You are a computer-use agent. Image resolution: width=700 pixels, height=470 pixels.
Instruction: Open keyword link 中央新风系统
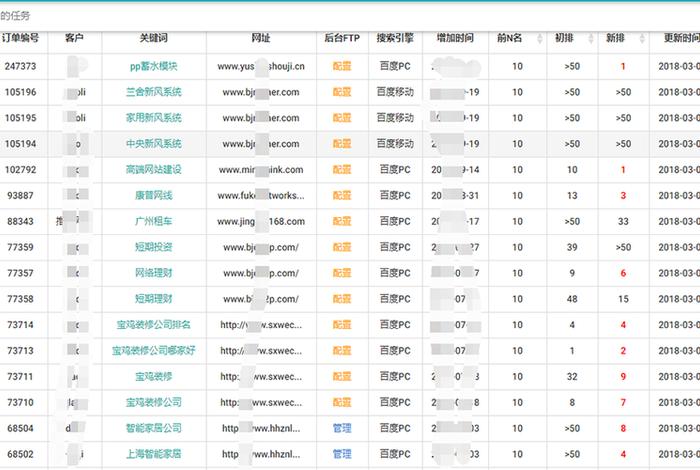pyautogui.click(x=154, y=144)
